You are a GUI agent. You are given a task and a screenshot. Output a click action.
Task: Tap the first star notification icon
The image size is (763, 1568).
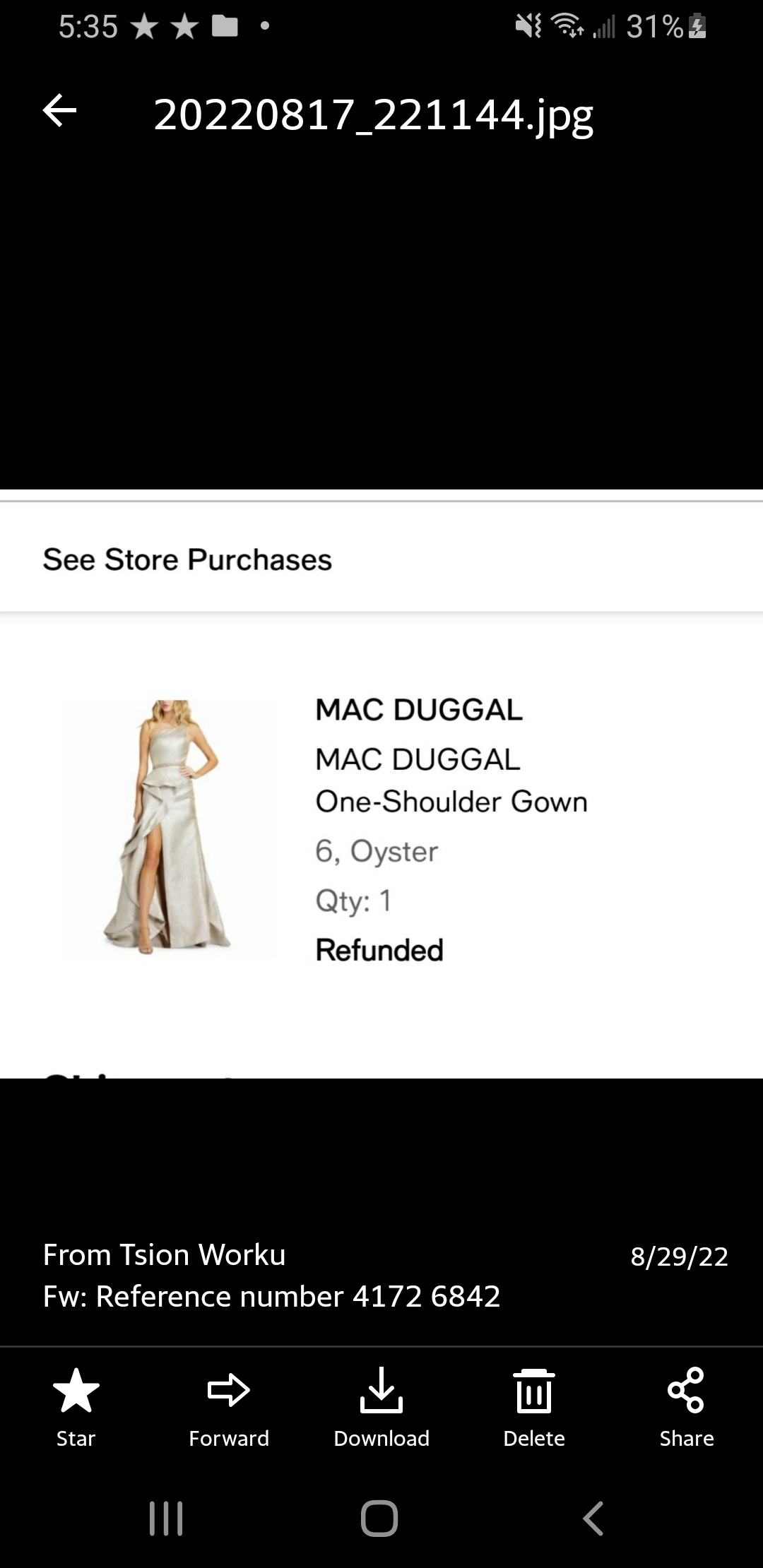pyautogui.click(x=145, y=27)
